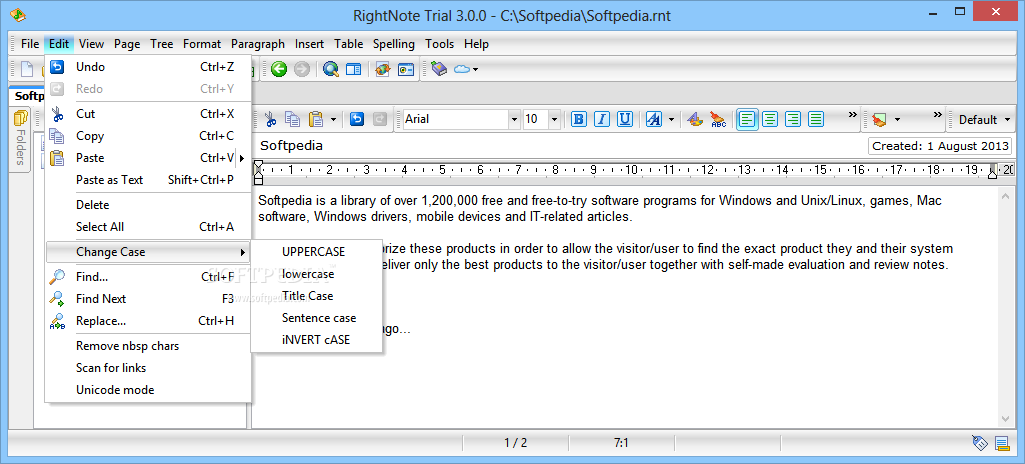Click the cloud sync icon

462,69
